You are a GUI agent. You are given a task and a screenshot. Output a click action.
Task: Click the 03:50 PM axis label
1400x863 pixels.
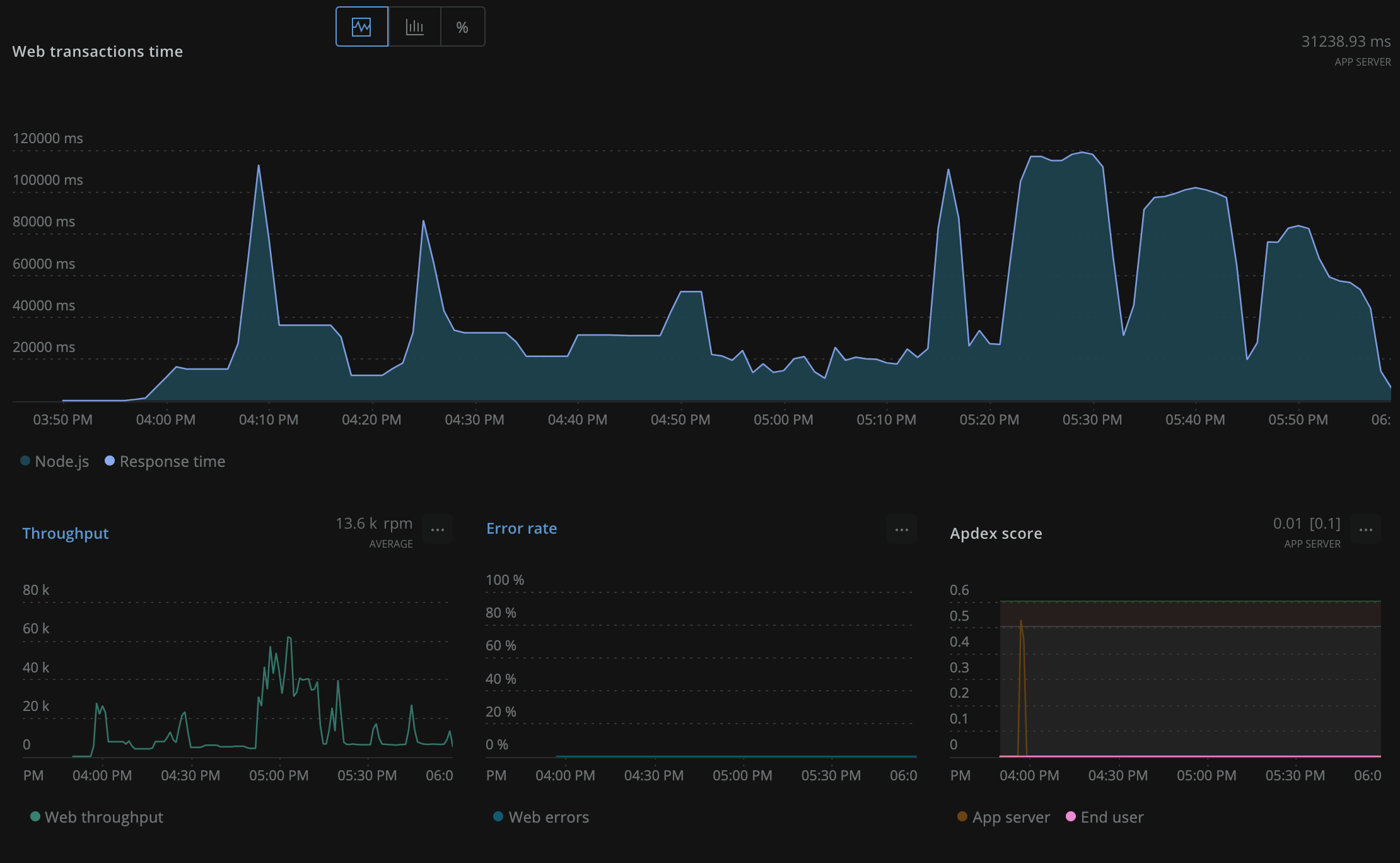(x=63, y=420)
